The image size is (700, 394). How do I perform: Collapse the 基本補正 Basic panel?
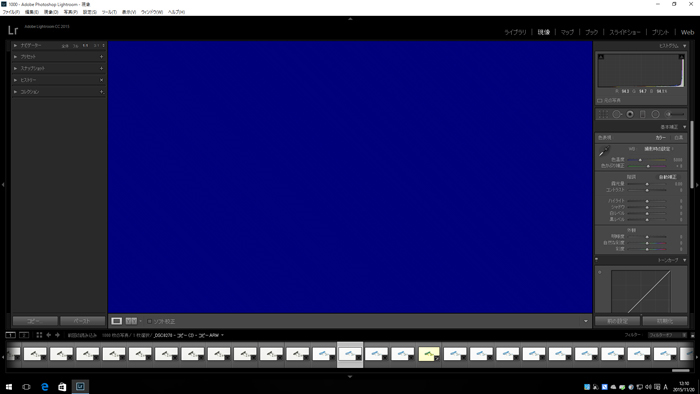pos(685,127)
